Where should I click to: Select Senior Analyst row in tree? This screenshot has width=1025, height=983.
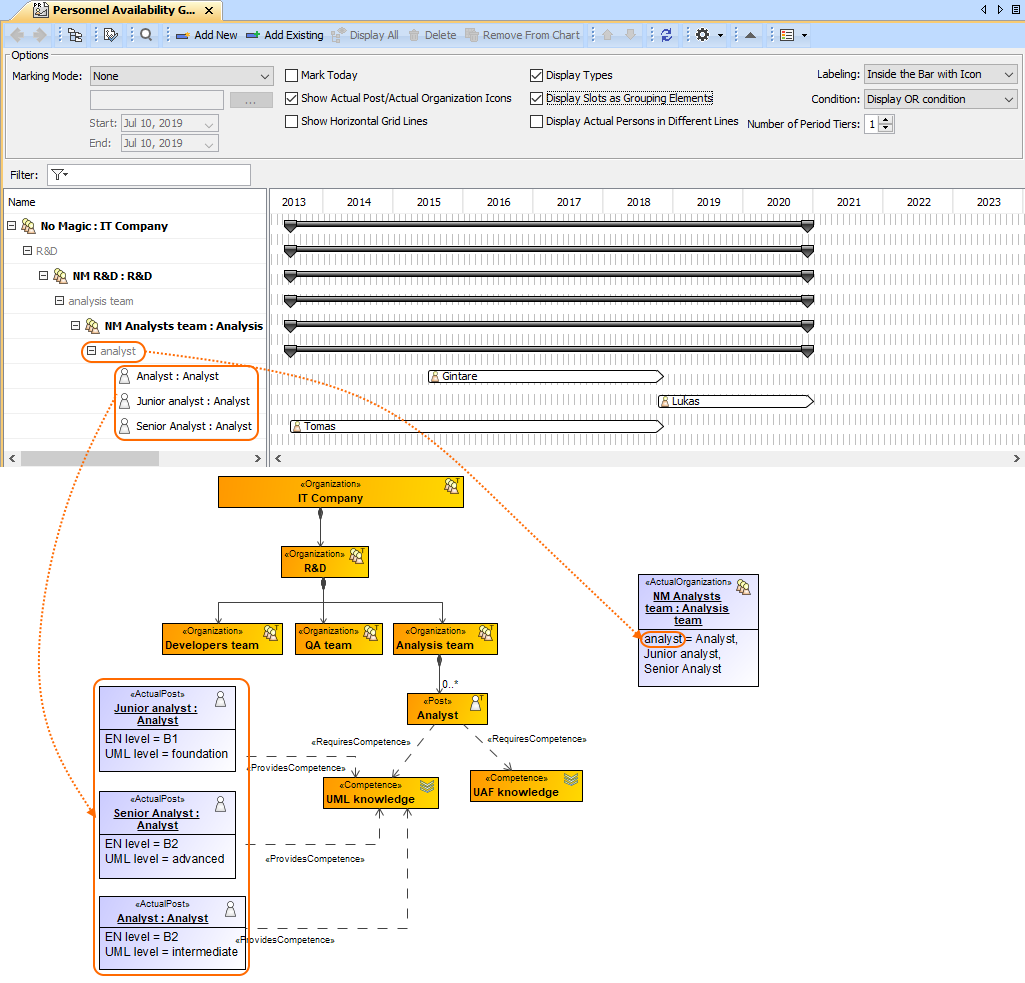click(x=193, y=426)
